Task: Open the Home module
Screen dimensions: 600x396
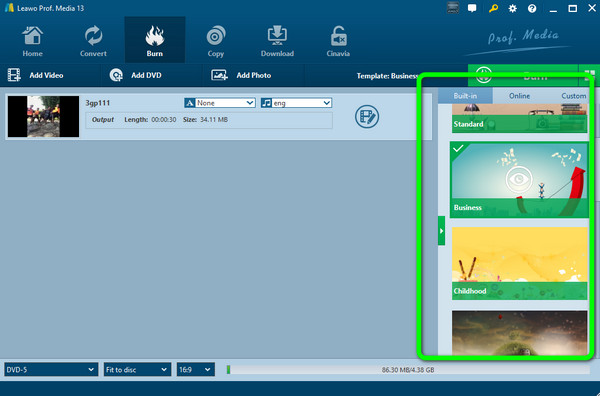Action: tap(33, 41)
